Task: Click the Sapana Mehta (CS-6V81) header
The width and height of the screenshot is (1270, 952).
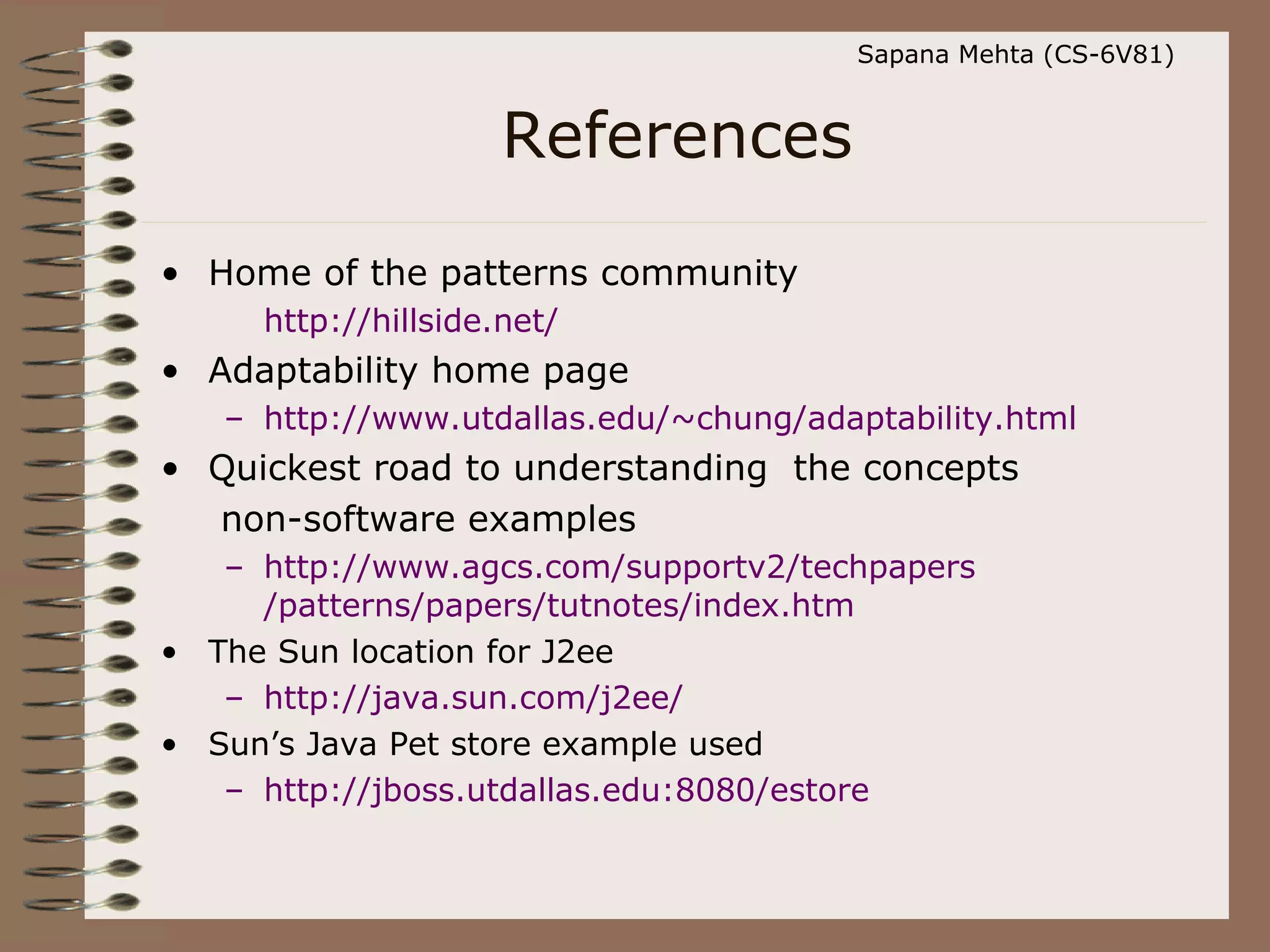Action: (x=1016, y=55)
